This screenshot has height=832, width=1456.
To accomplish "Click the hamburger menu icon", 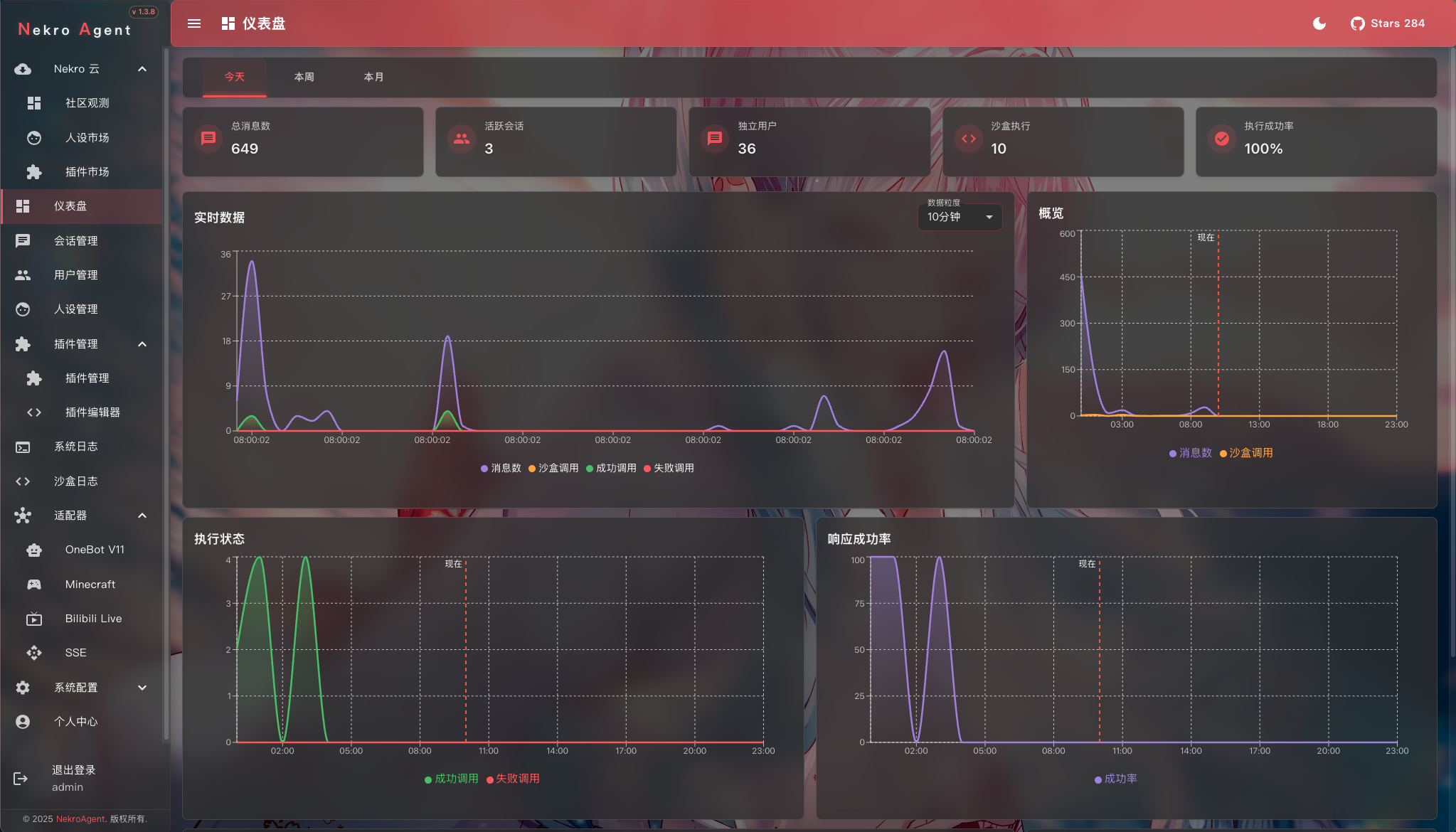I will tap(193, 23).
